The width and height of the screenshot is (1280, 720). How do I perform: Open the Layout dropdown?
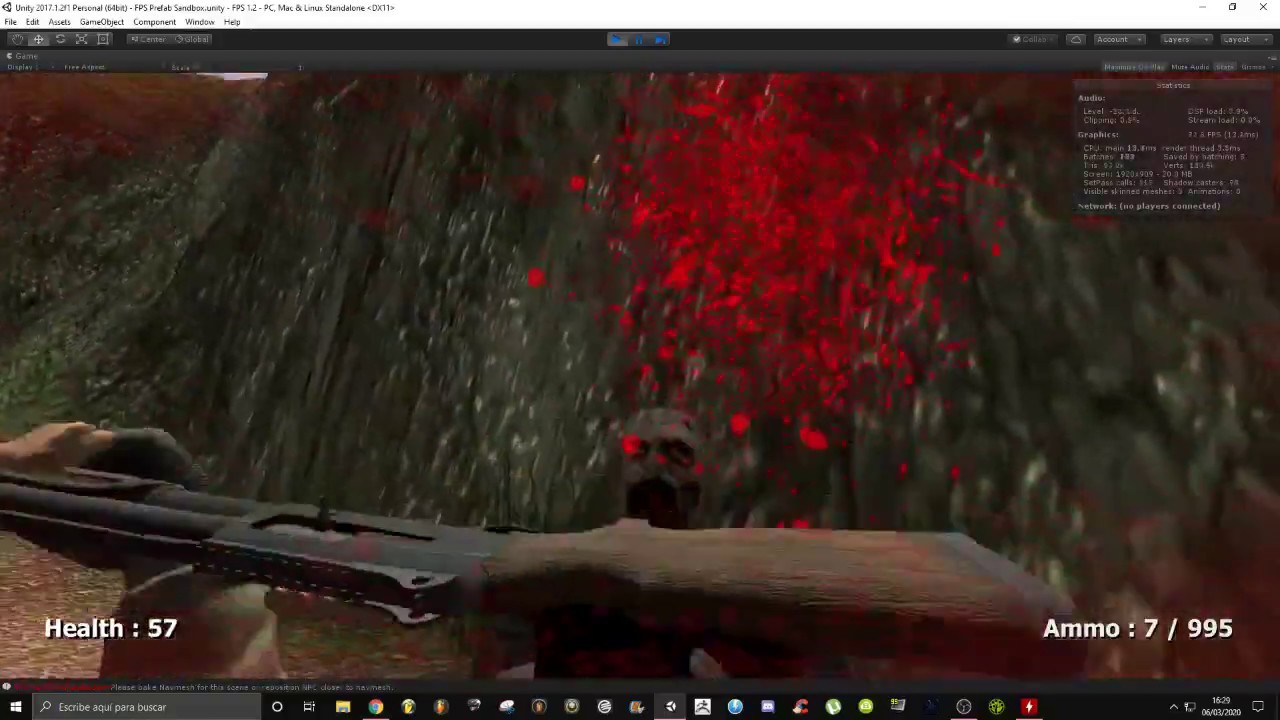click(1245, 39)
